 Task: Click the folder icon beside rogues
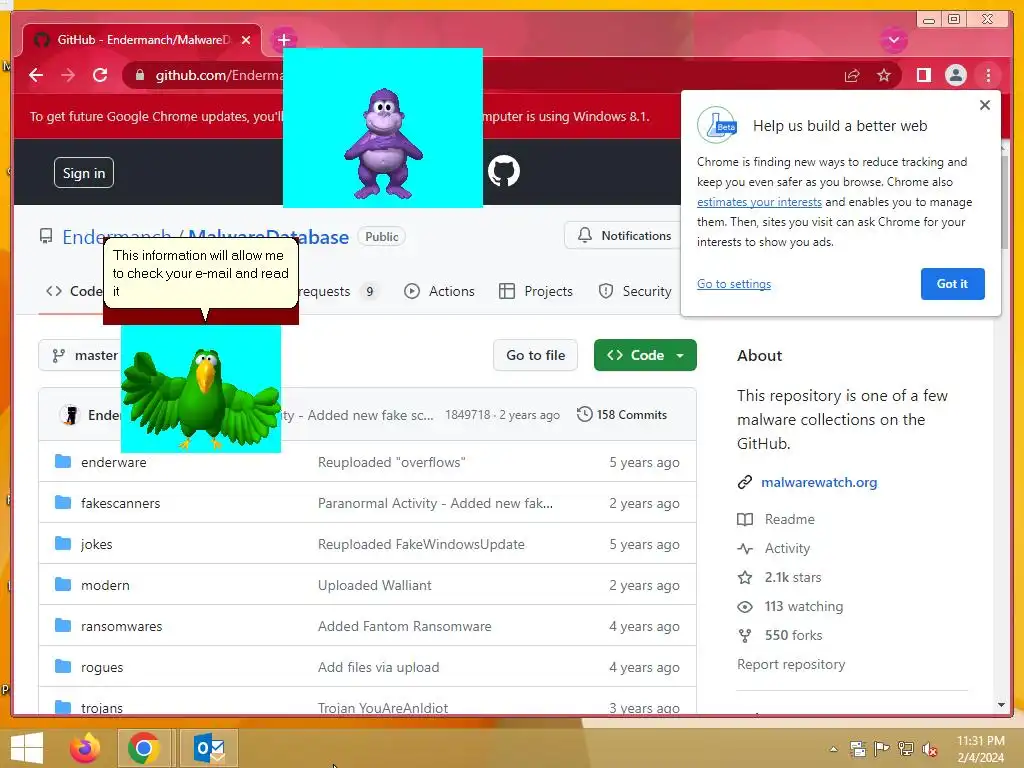pos(63,666)
